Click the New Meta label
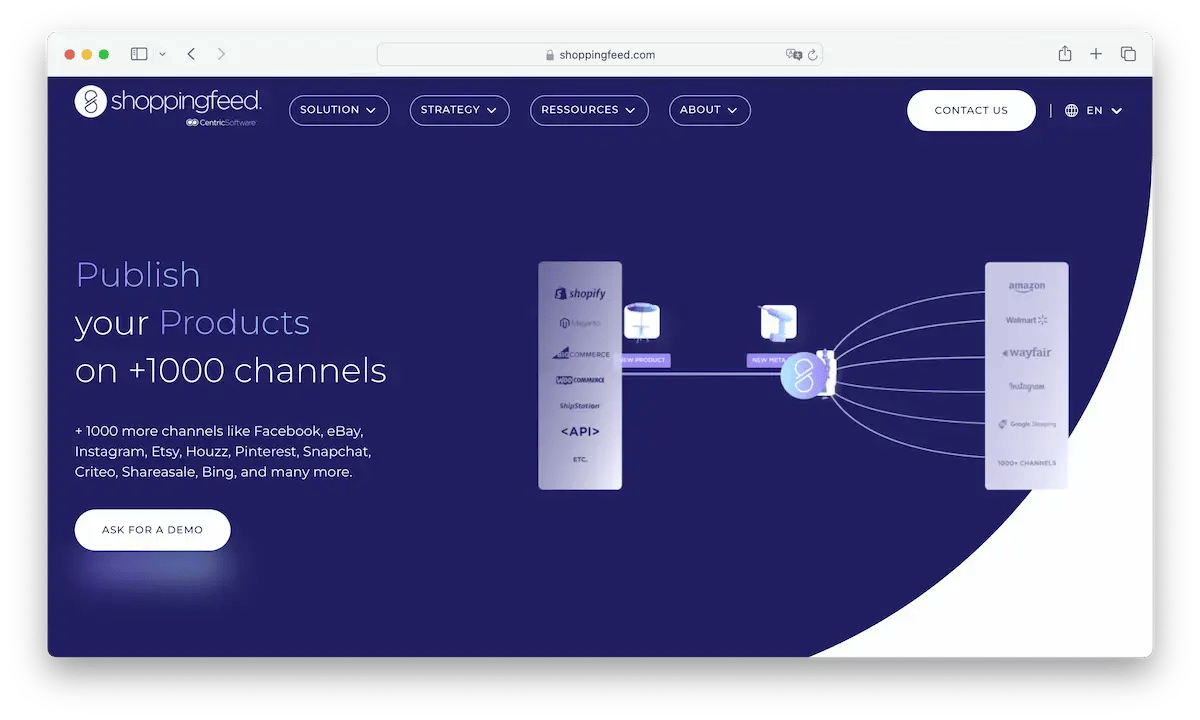 pyautogui.click(x=770, y=360)
